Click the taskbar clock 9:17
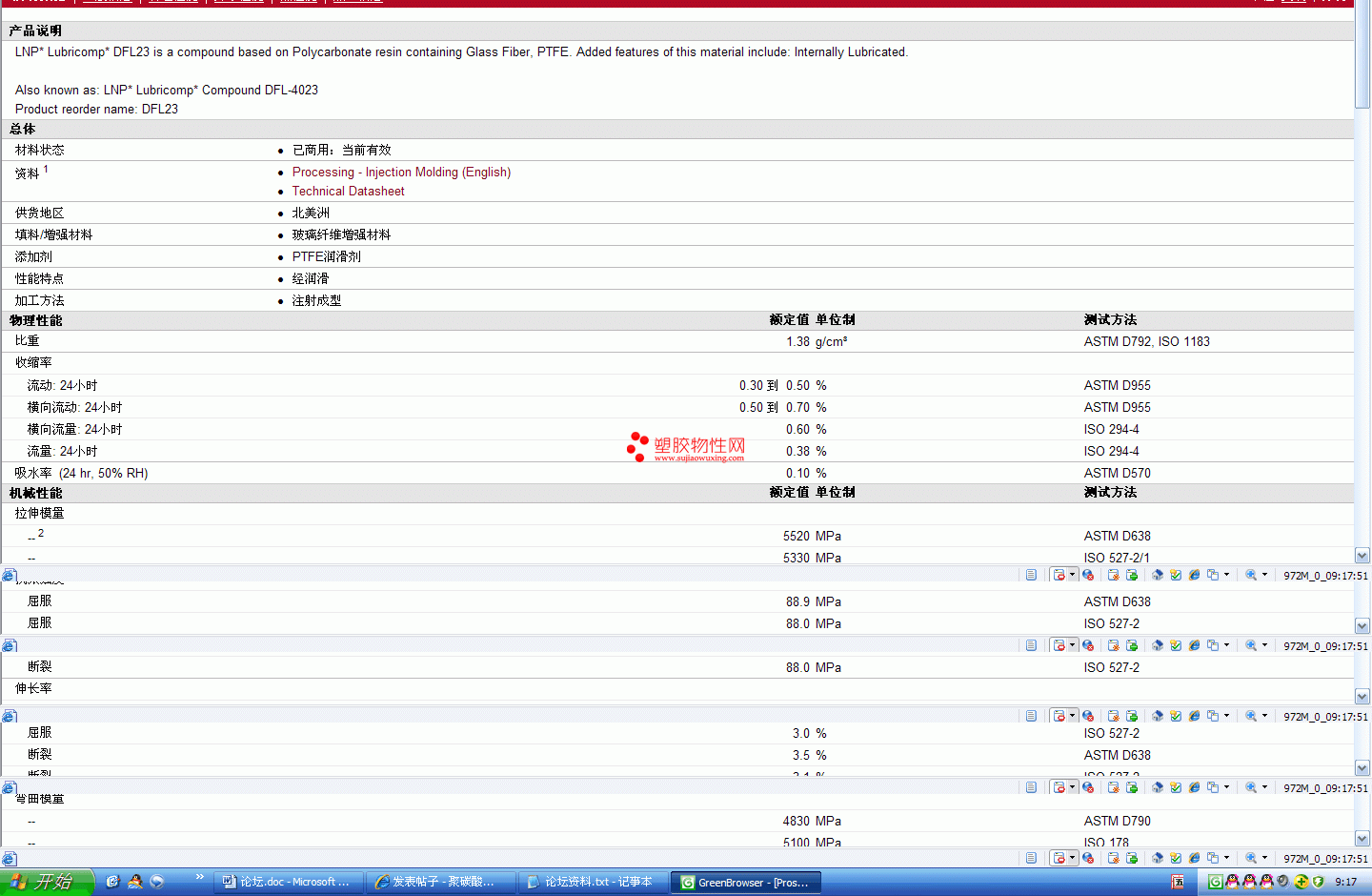1372x896 pixels. click(1345, 882)
